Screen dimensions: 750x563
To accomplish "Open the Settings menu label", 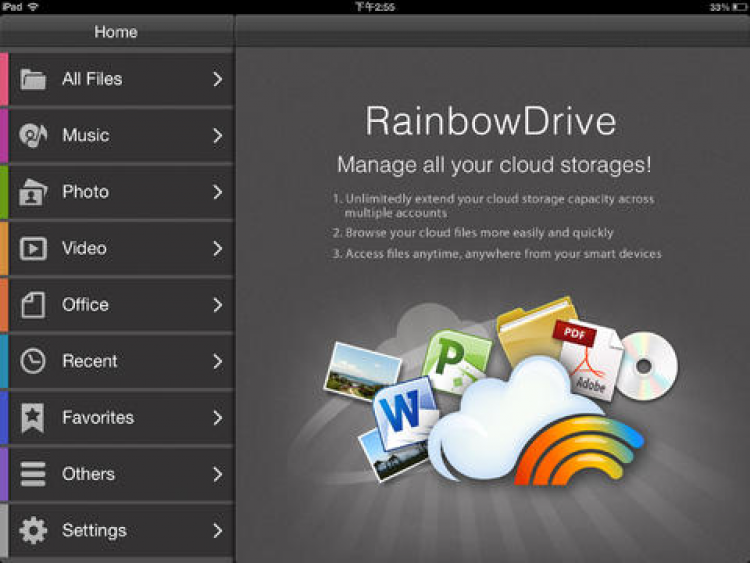I will [94, 530].
